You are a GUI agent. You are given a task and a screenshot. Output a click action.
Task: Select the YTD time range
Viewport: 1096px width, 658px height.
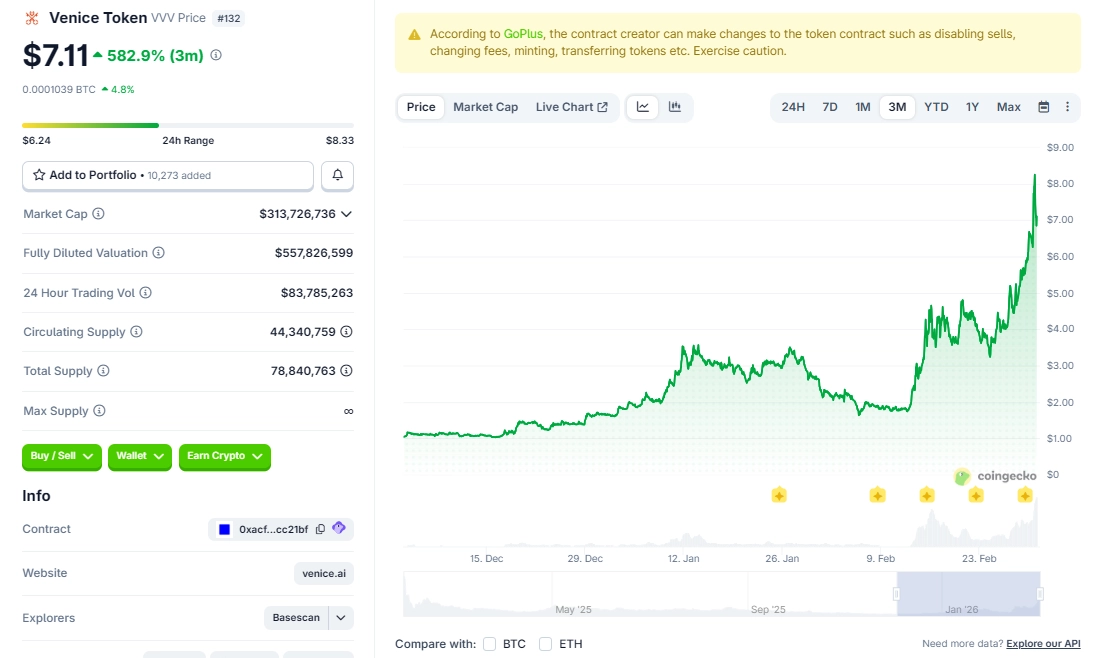tap(936, 107)
